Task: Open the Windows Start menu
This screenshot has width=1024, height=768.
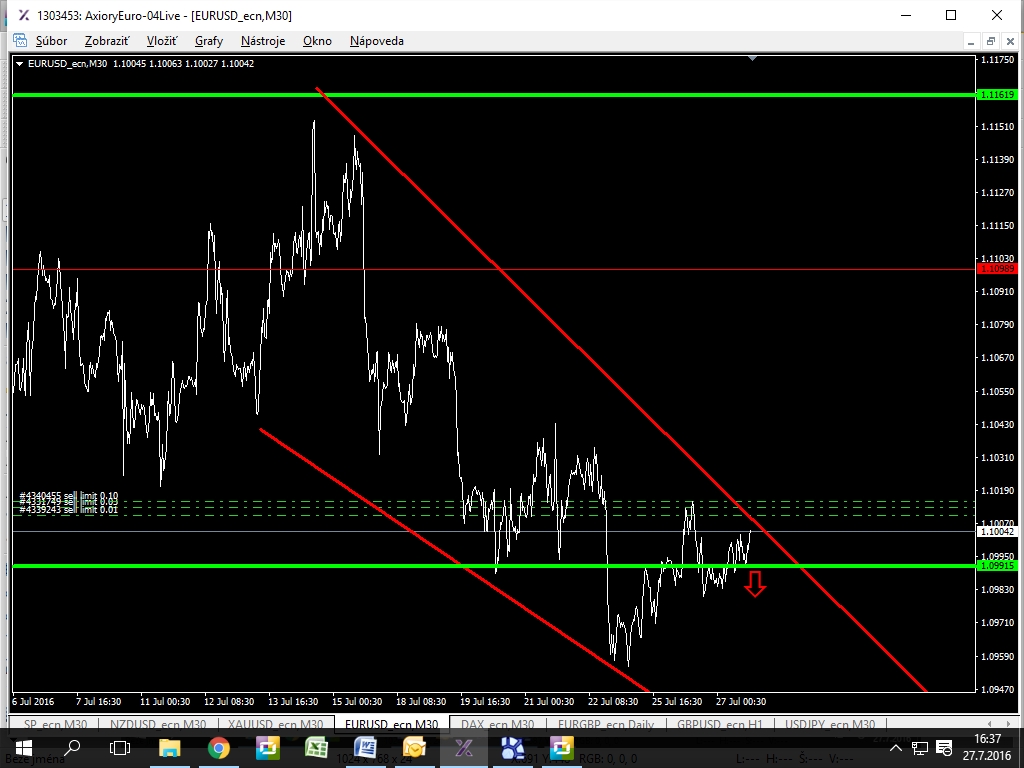Action: tap(24, 748)
